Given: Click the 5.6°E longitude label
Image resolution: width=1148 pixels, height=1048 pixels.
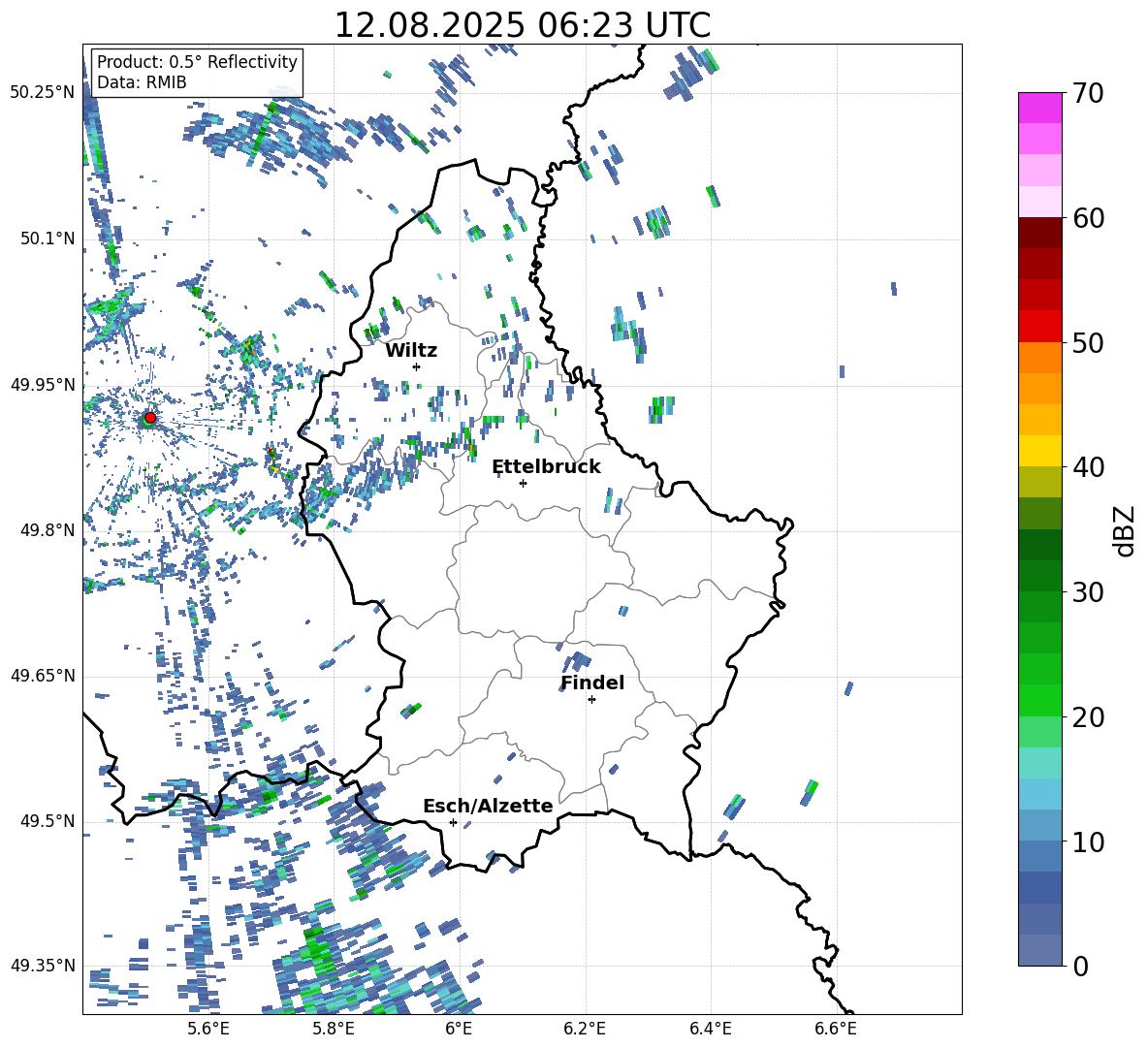Looking at the screenshot, I should (x=208, y=1029).
